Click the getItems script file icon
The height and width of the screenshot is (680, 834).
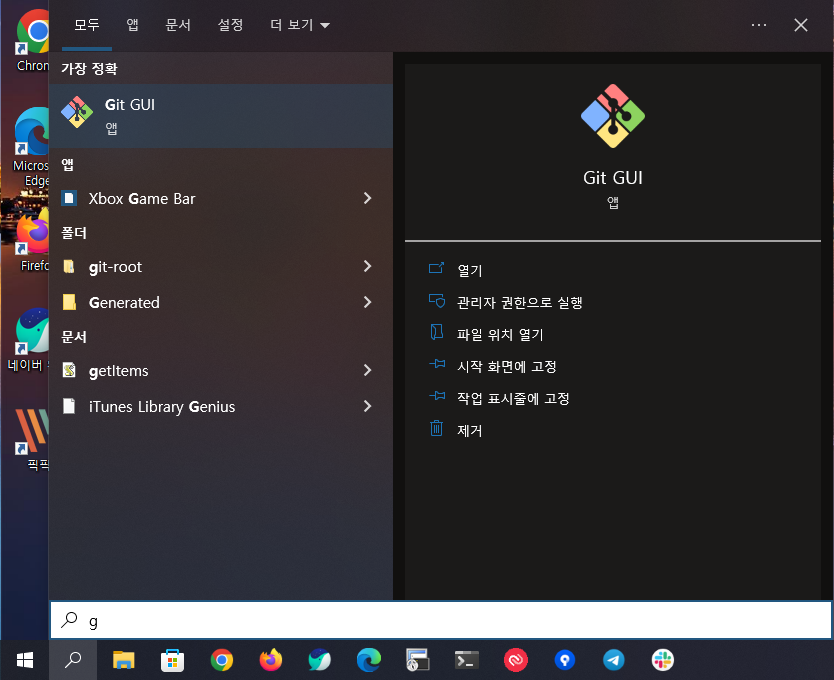[x=69, y=370]
